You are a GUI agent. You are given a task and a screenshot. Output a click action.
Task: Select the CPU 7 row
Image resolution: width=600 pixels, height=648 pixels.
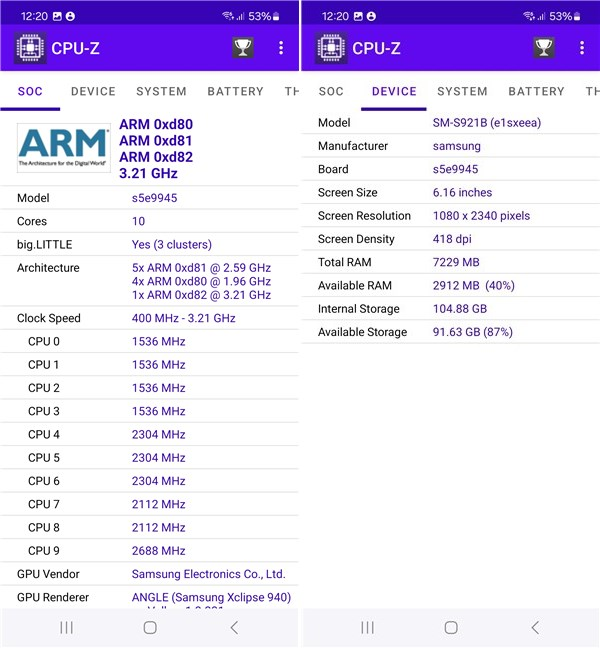pos(149,504)
